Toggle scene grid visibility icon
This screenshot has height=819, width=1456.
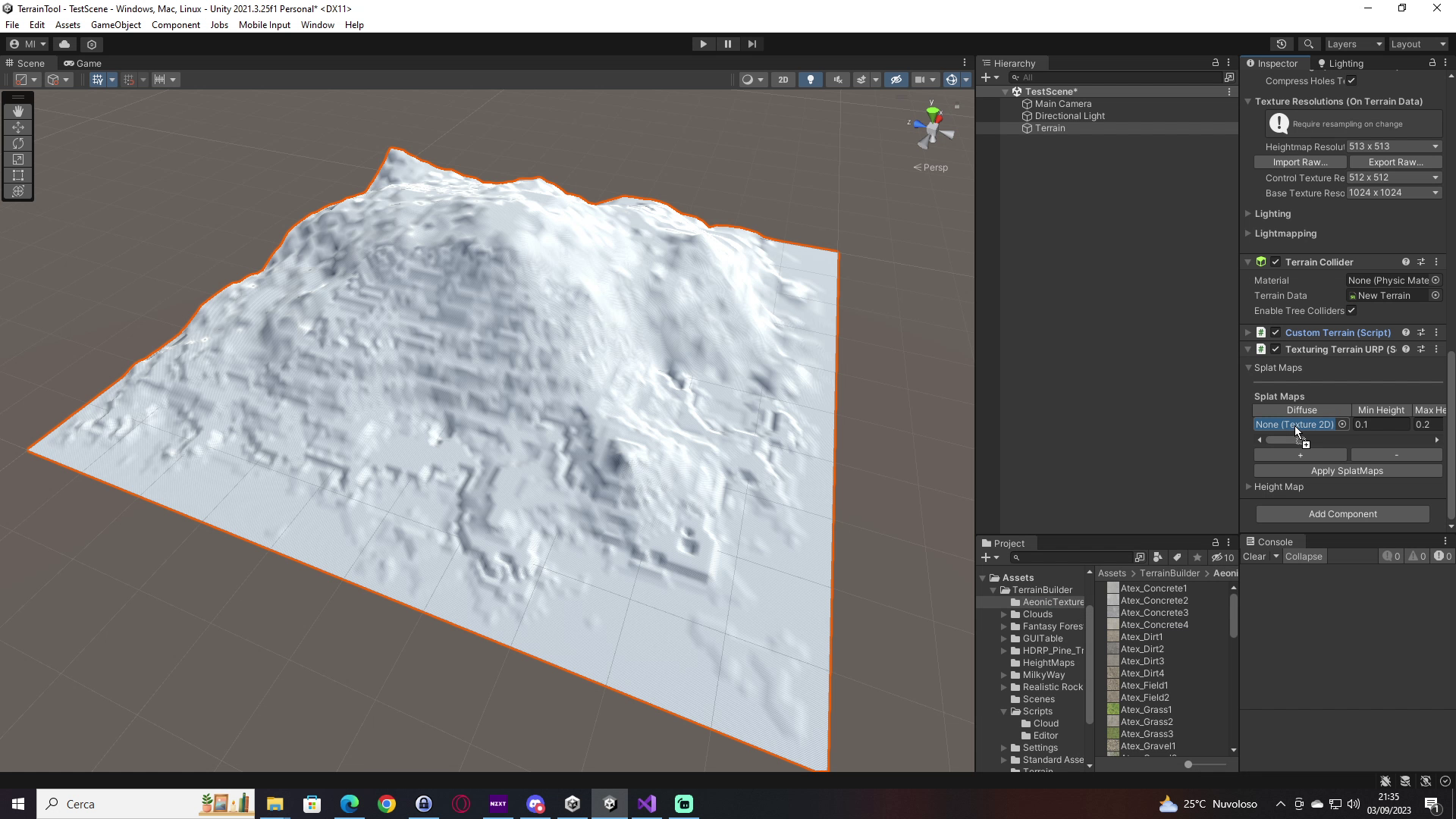click(98, 80)
